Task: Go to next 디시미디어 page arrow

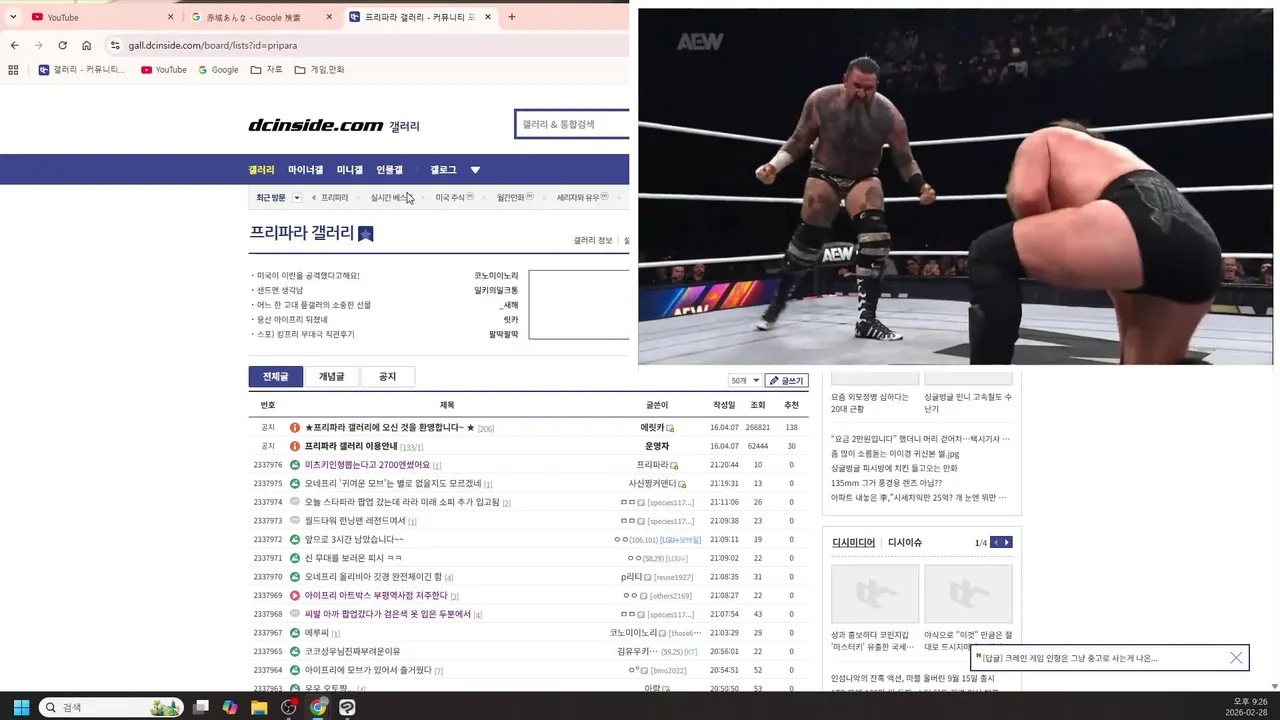Action: (x=1007, y=542)
